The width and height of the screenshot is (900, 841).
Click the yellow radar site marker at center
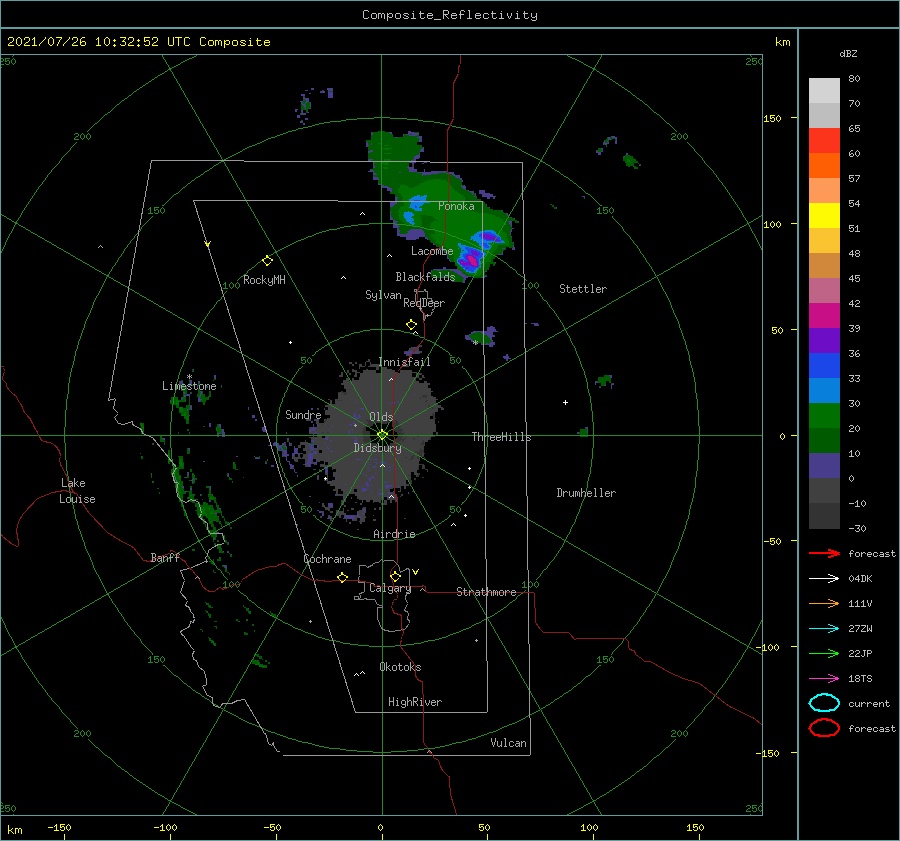pyautogui.click(x=382, y=435)
